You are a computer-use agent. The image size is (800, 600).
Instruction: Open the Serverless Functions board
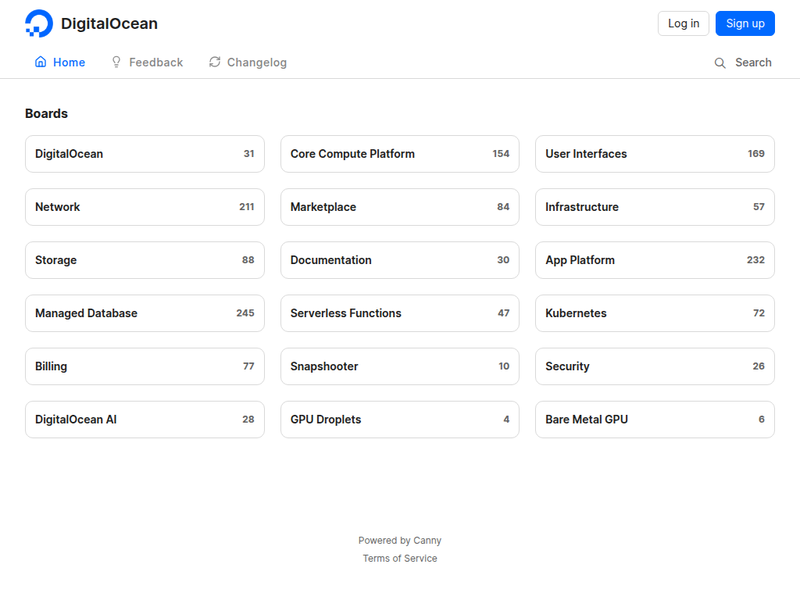[x=400, y=313]
